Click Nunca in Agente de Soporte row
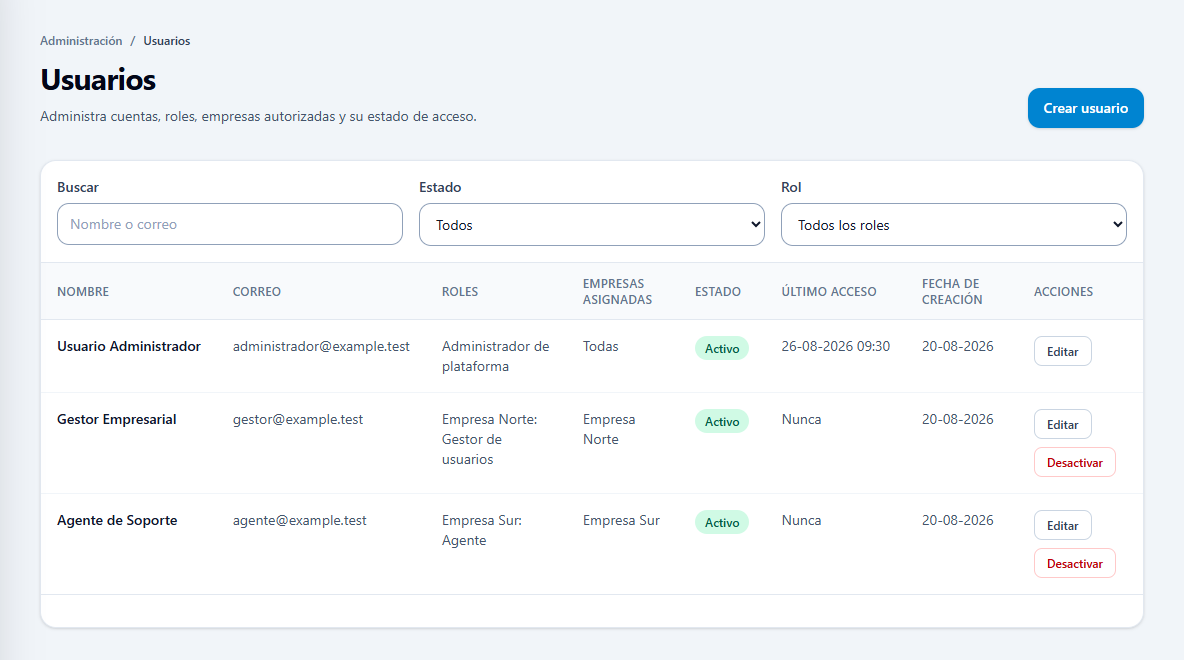Viewport: 1184px width, 660px height. (801, 520)
